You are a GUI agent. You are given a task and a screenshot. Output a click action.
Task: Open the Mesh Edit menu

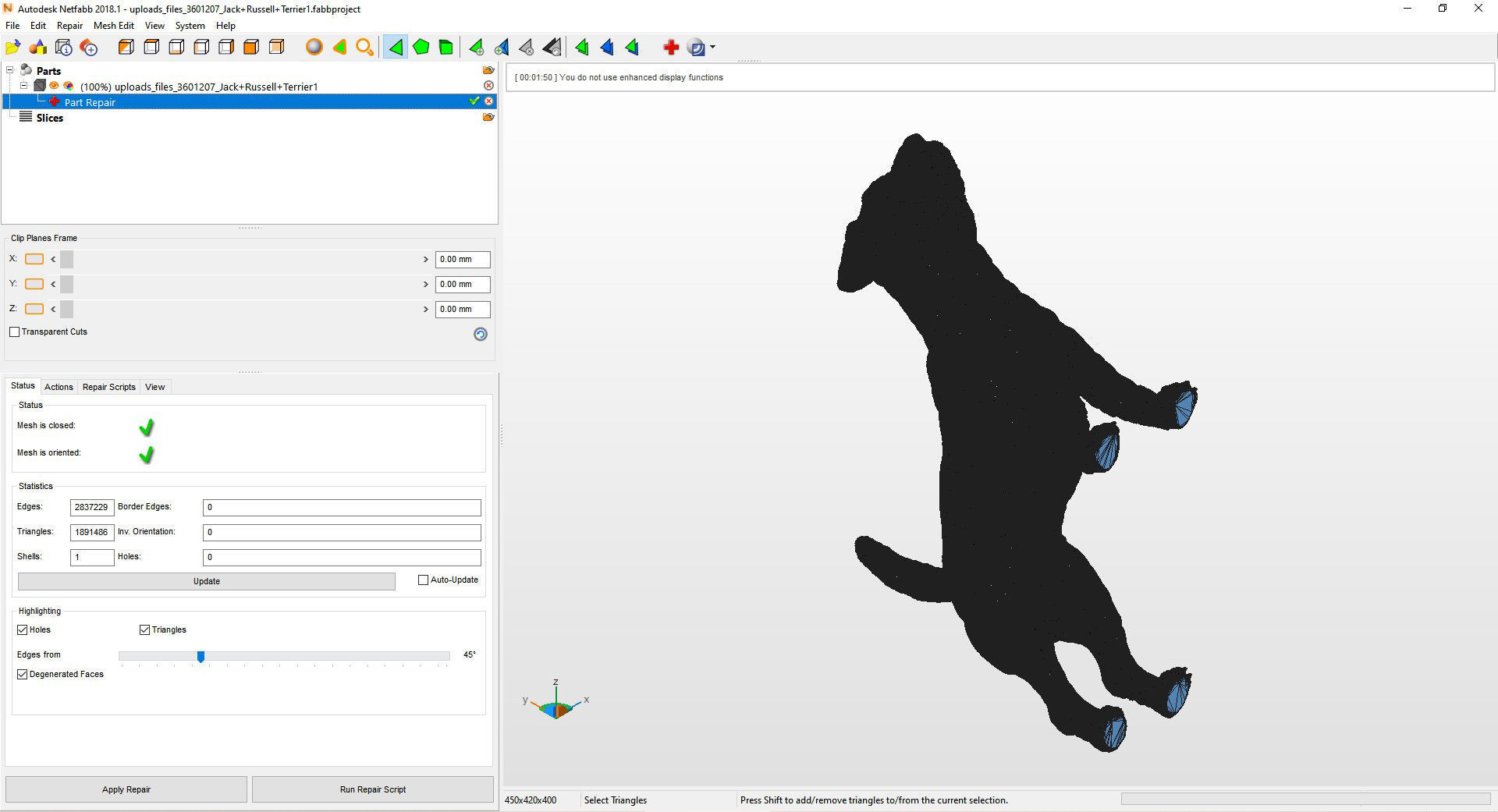coord(114,26)
